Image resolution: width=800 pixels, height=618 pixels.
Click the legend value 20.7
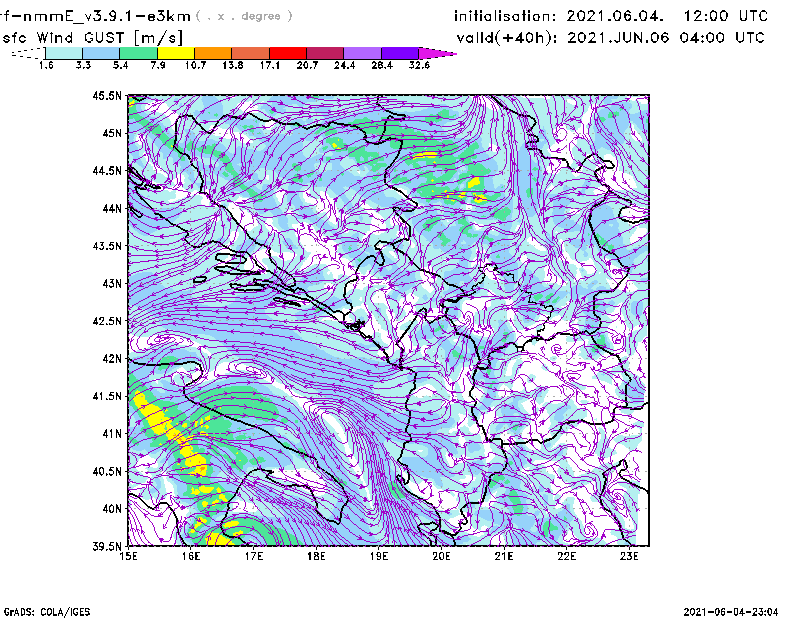(x=307, y=65)
